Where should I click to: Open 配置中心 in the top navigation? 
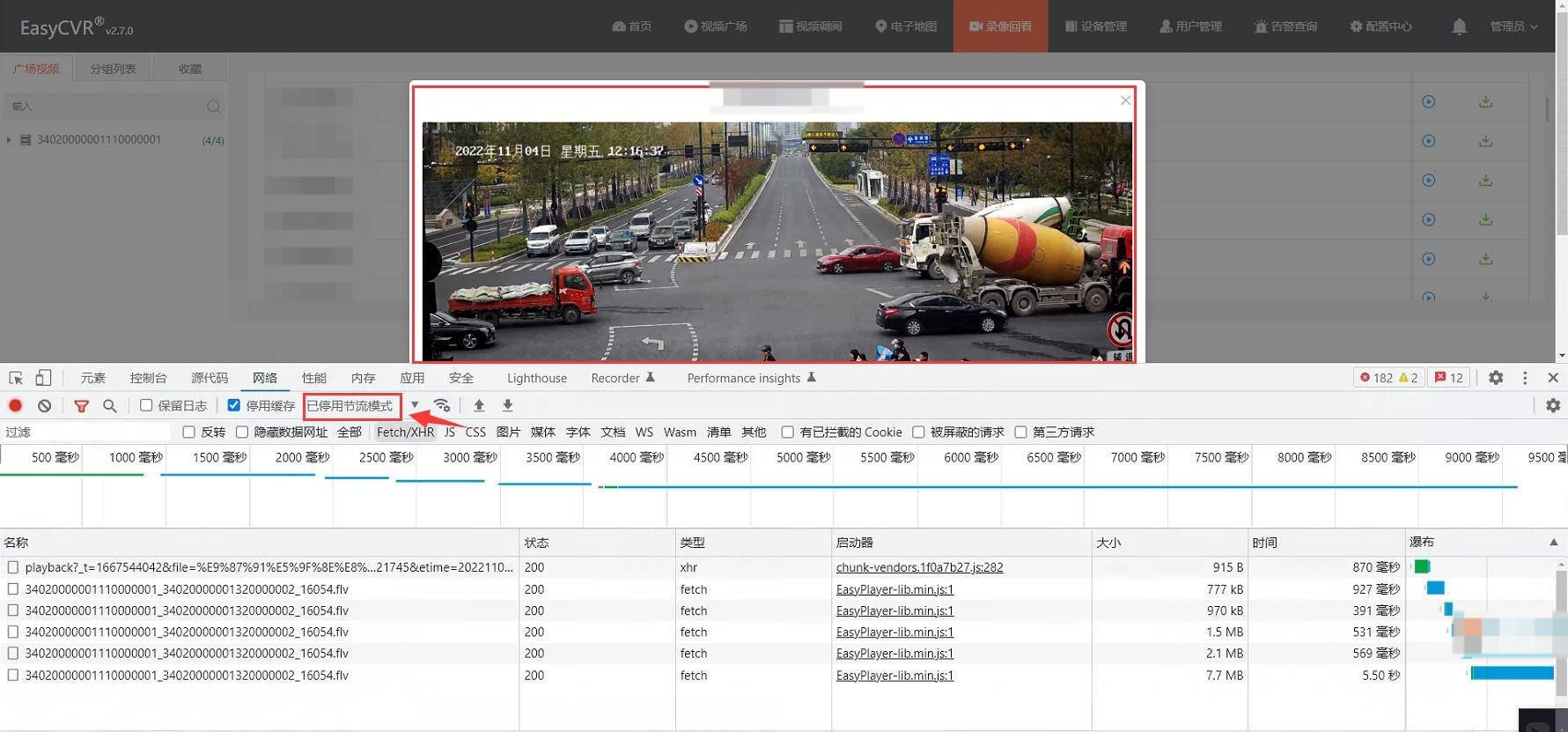coord(1380,26)
